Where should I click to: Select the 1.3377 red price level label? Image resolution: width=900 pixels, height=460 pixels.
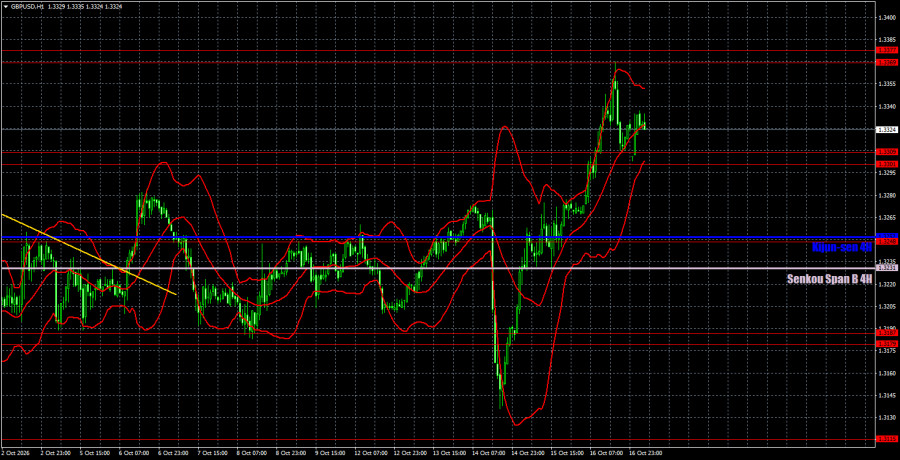(x=887, y=51)
